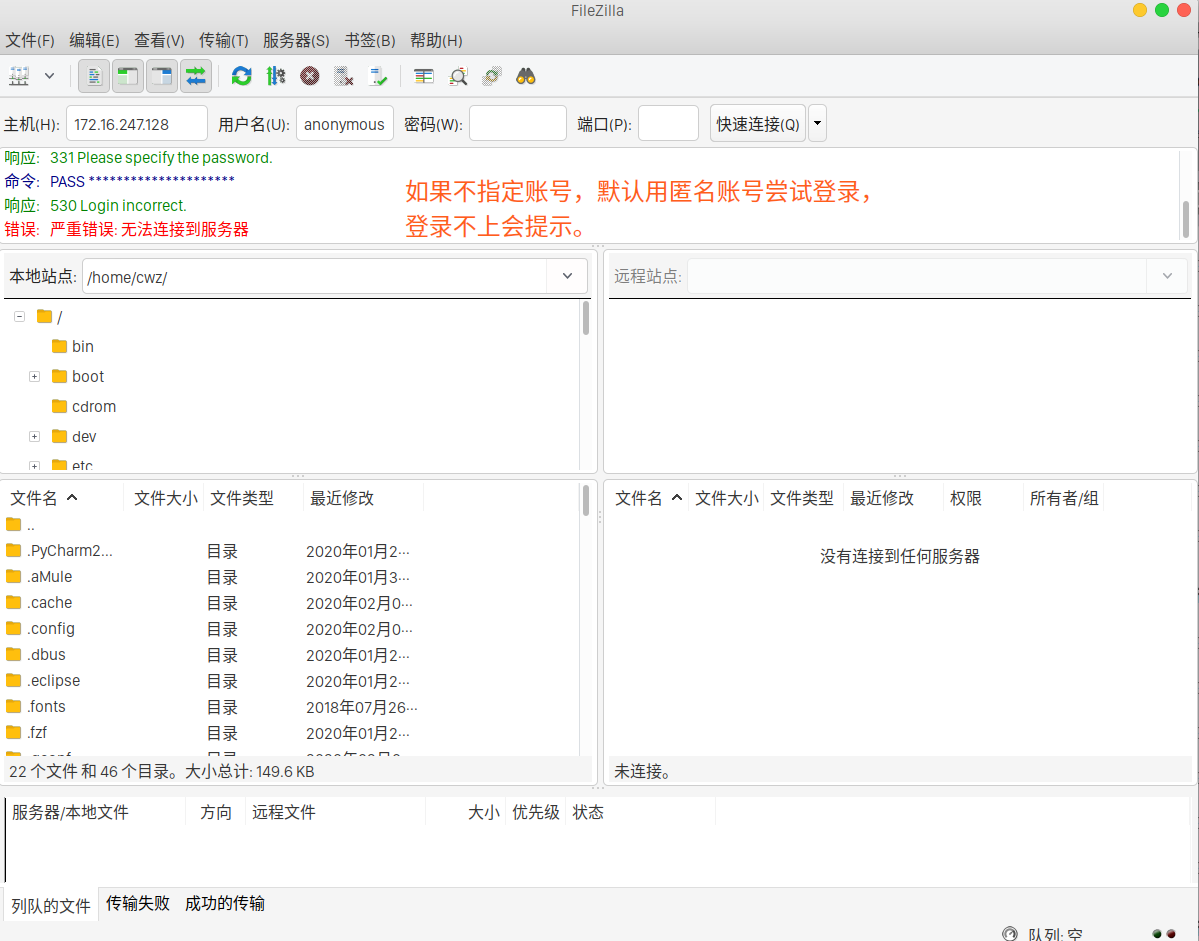Toggle processing of transfer queue
Screen dimensions: 1199x941
tap(275, 76)
